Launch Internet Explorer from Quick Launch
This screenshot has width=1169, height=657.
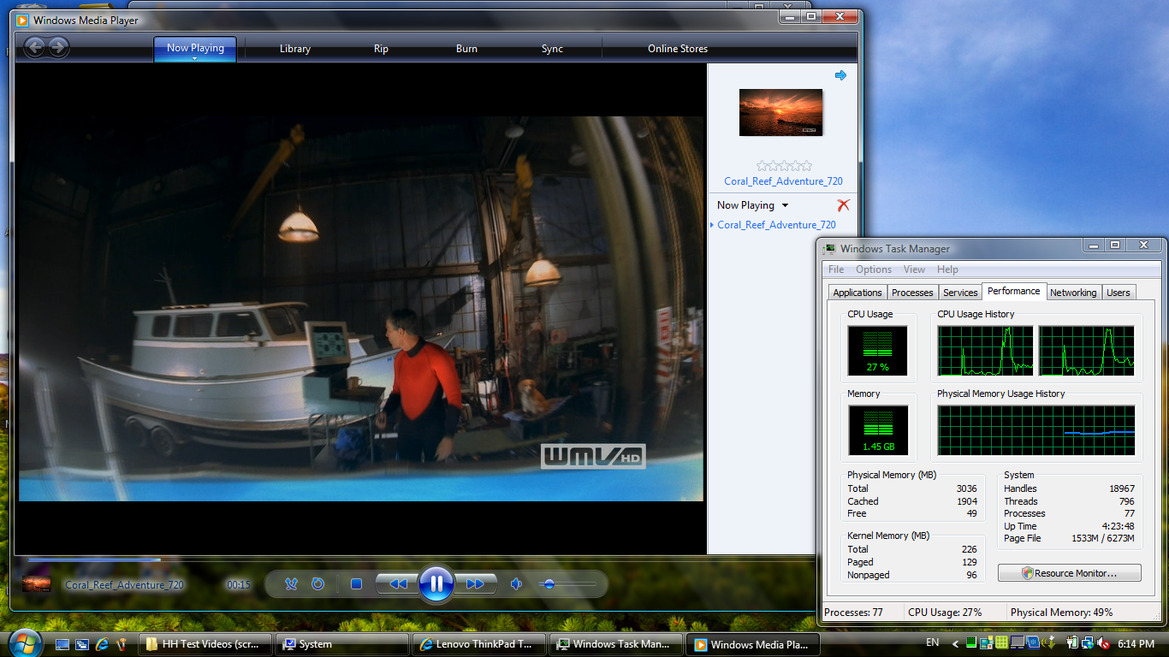[x=102, y=644]
